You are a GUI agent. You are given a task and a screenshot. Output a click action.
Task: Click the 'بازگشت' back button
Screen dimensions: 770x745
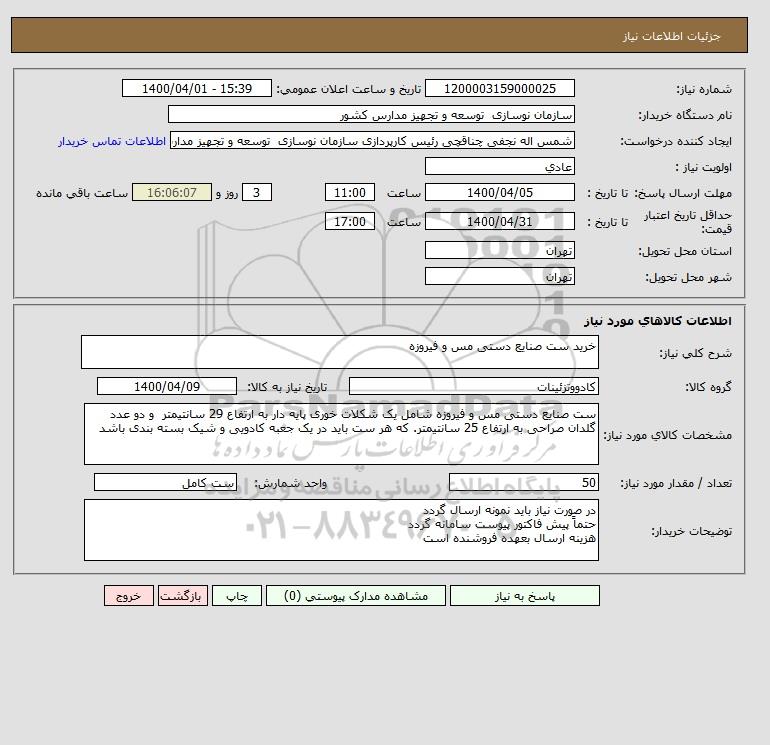(x=183, y=596)
